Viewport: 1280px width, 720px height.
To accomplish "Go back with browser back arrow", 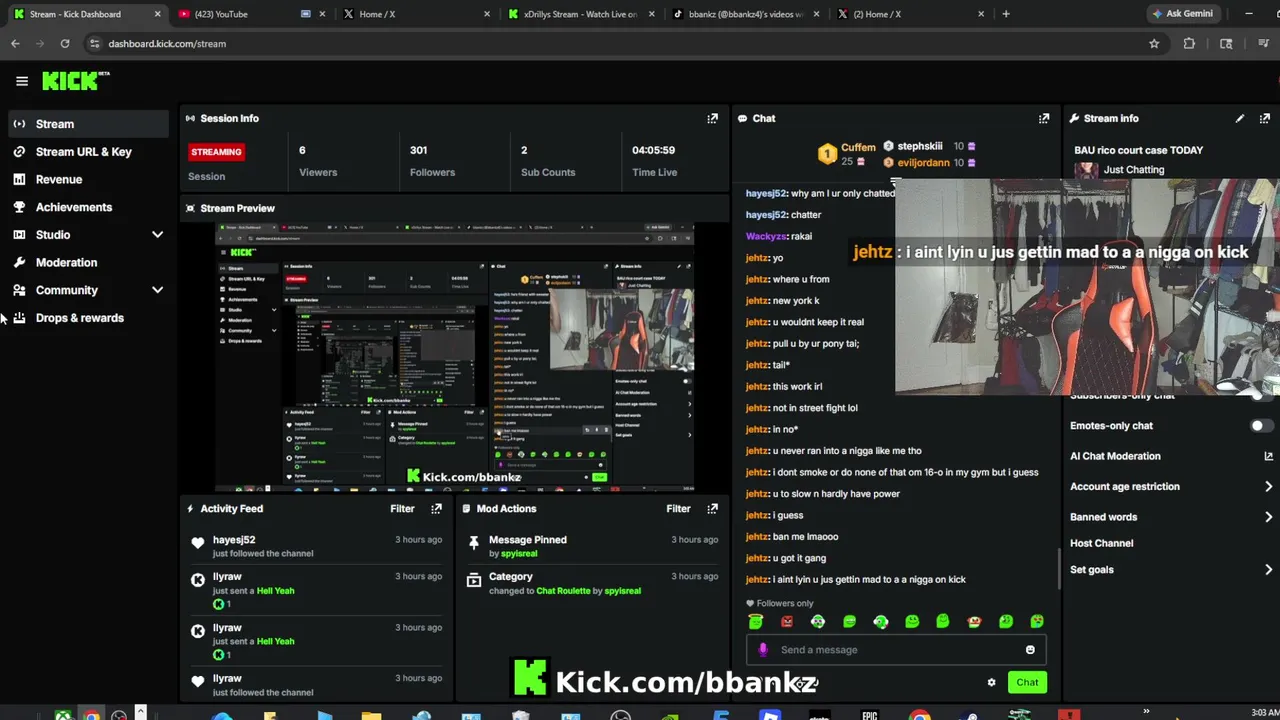I will pyautogui.click(x=15, y=43).
